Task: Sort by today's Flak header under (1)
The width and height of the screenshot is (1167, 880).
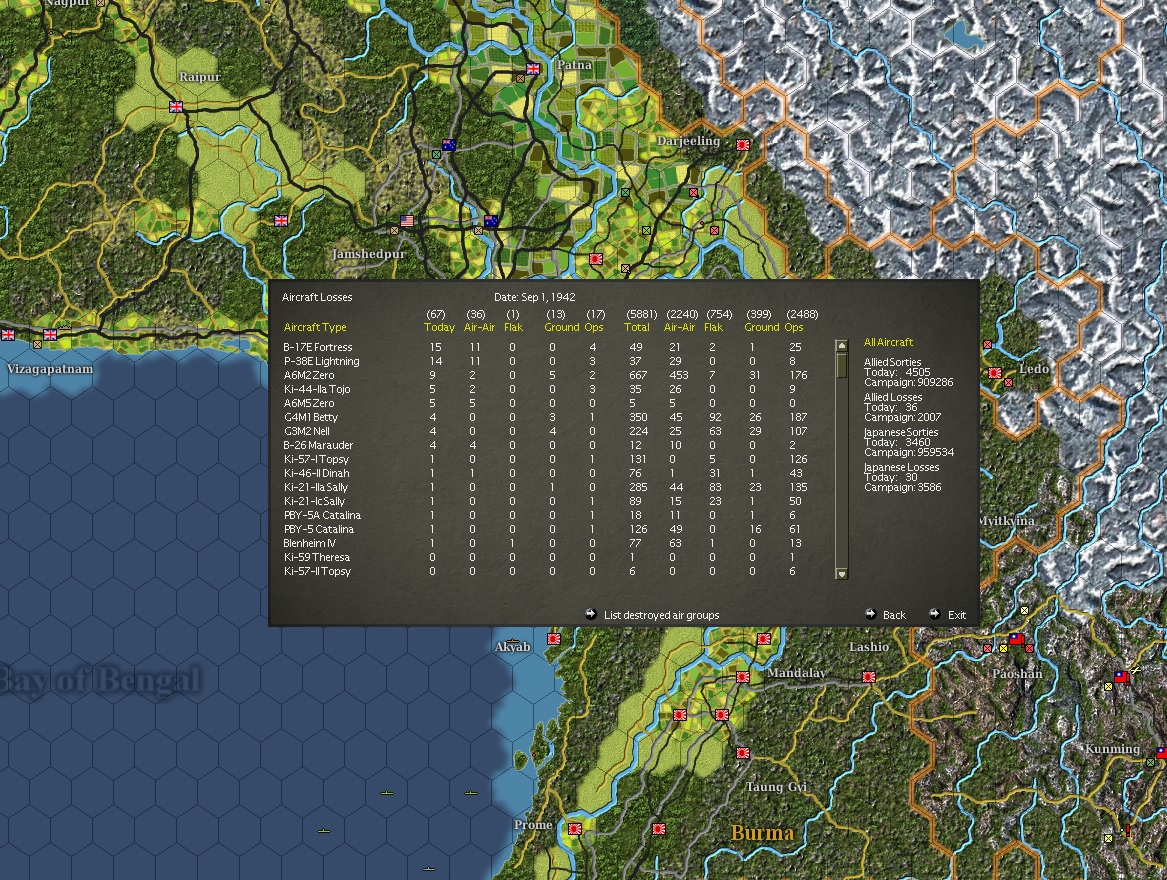Action: [x=514, y=327]
